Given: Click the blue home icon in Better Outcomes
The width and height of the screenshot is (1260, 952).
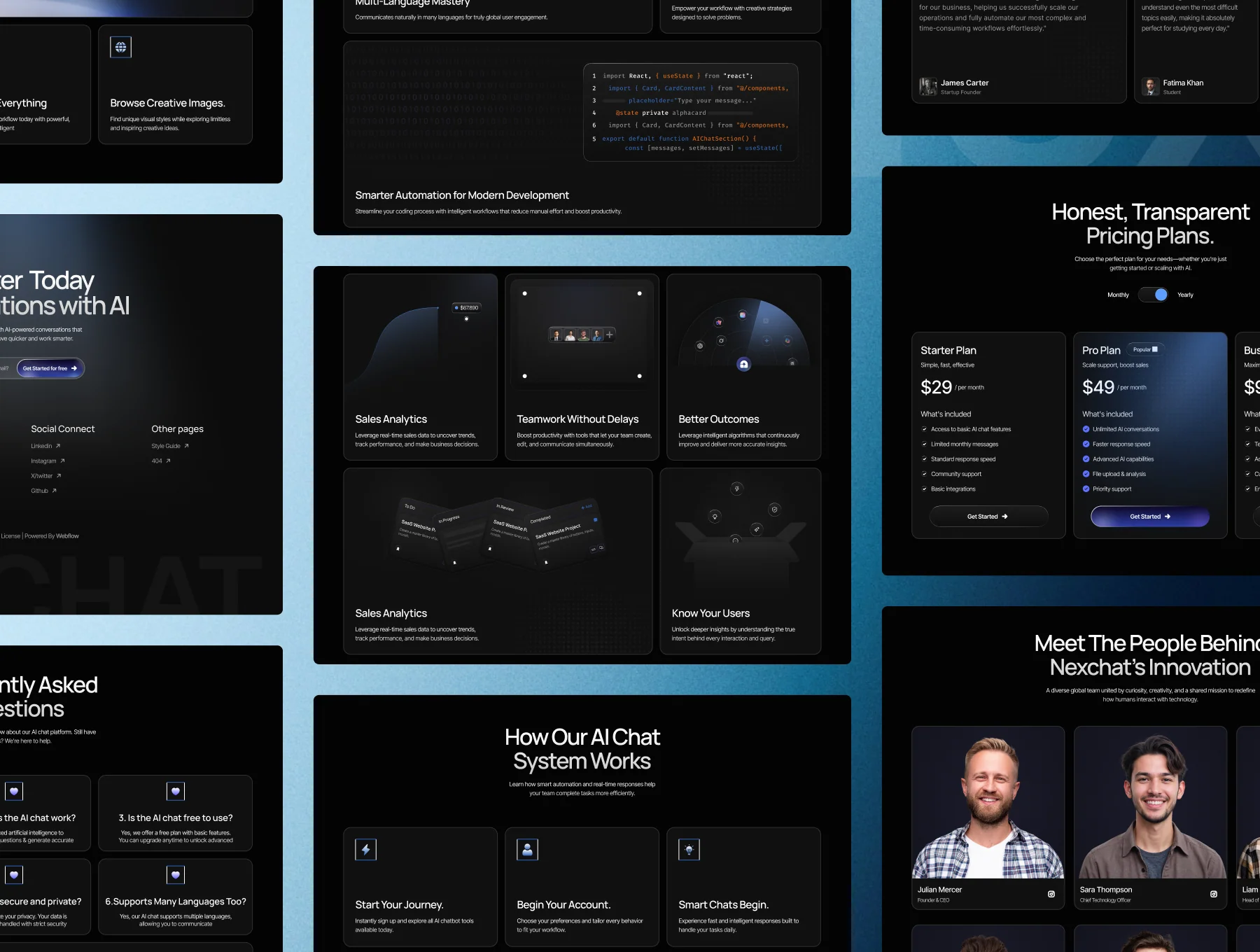Looking at the screenshot, I should tap(743, 364).
